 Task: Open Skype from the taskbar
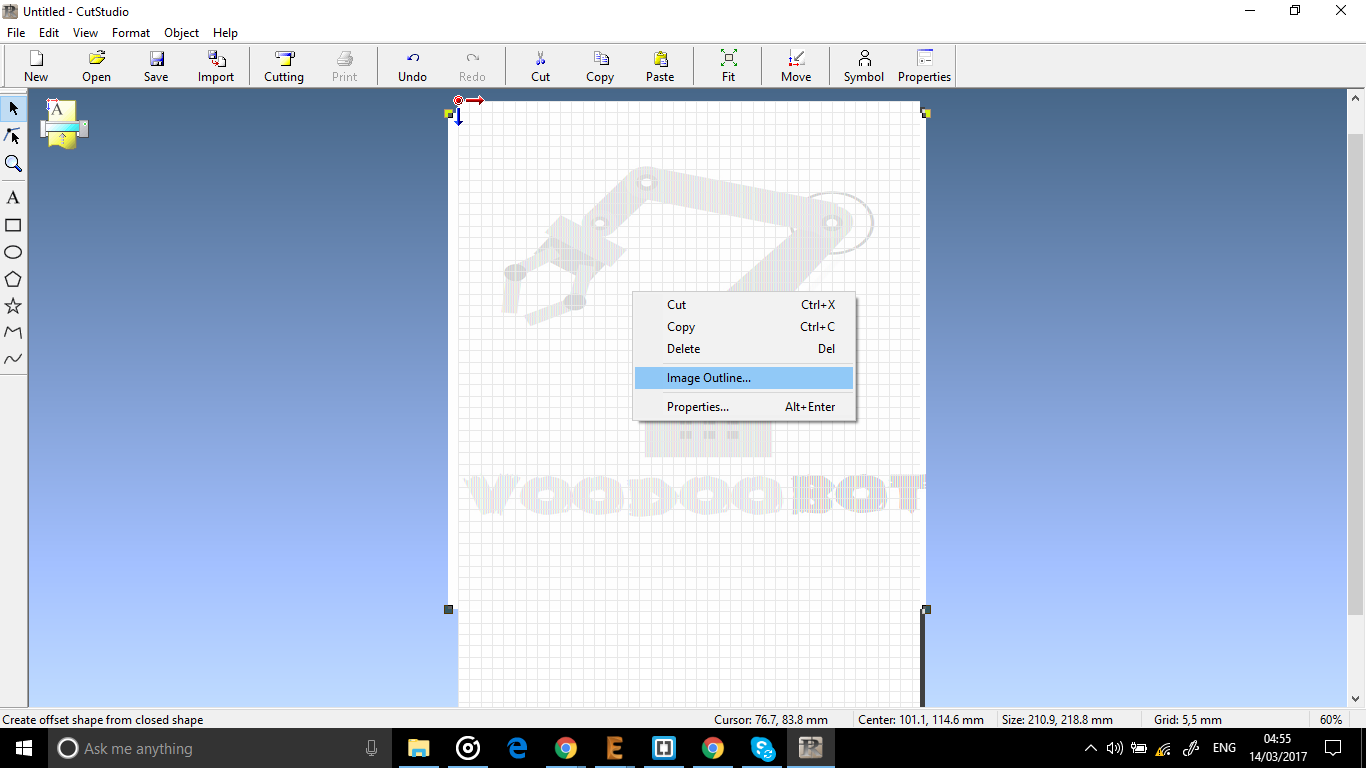click(x=762, y=748)
